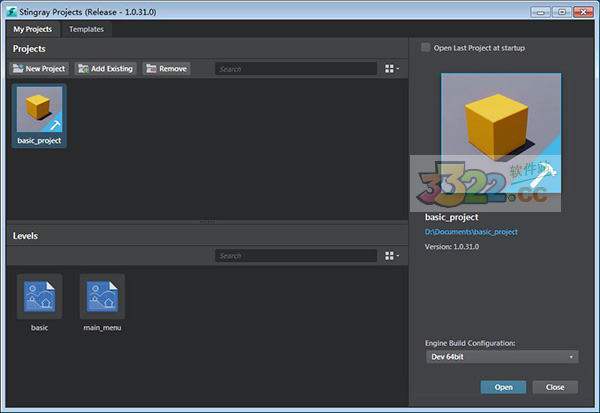Click the Projects section heading

[x=29, y=49]
